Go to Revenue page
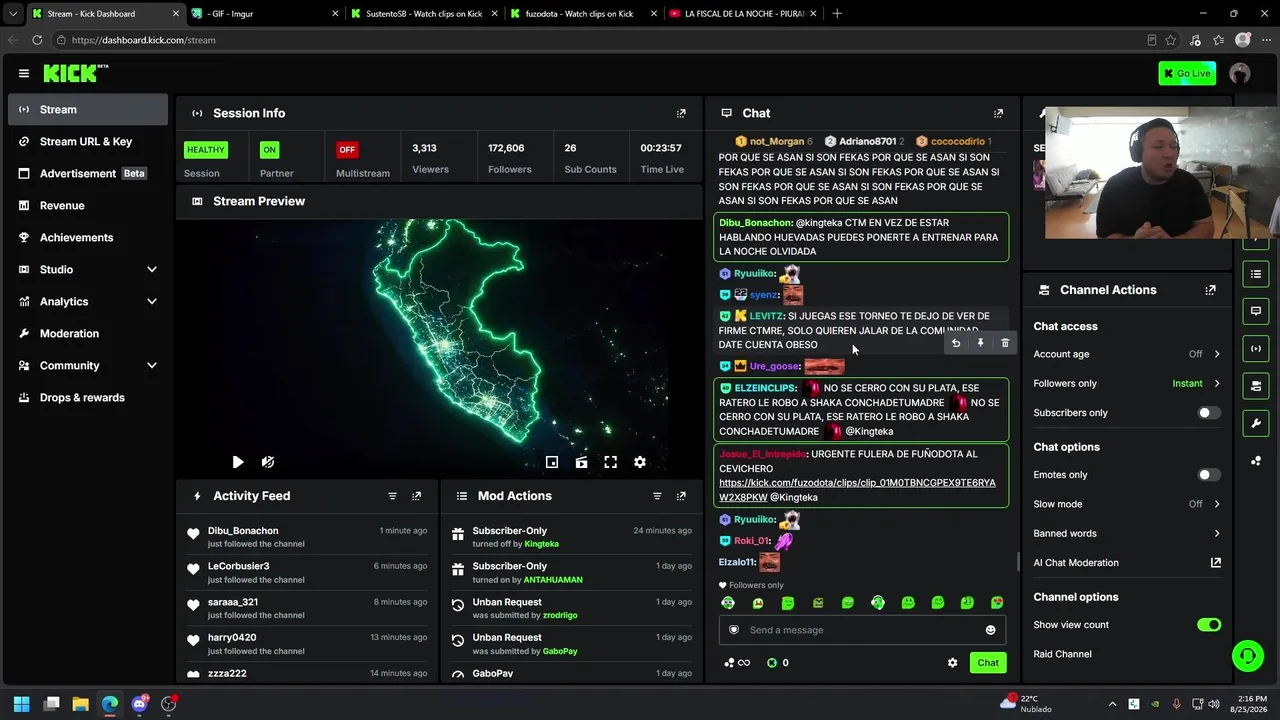 pyautogui.click(x=88, y=206)
